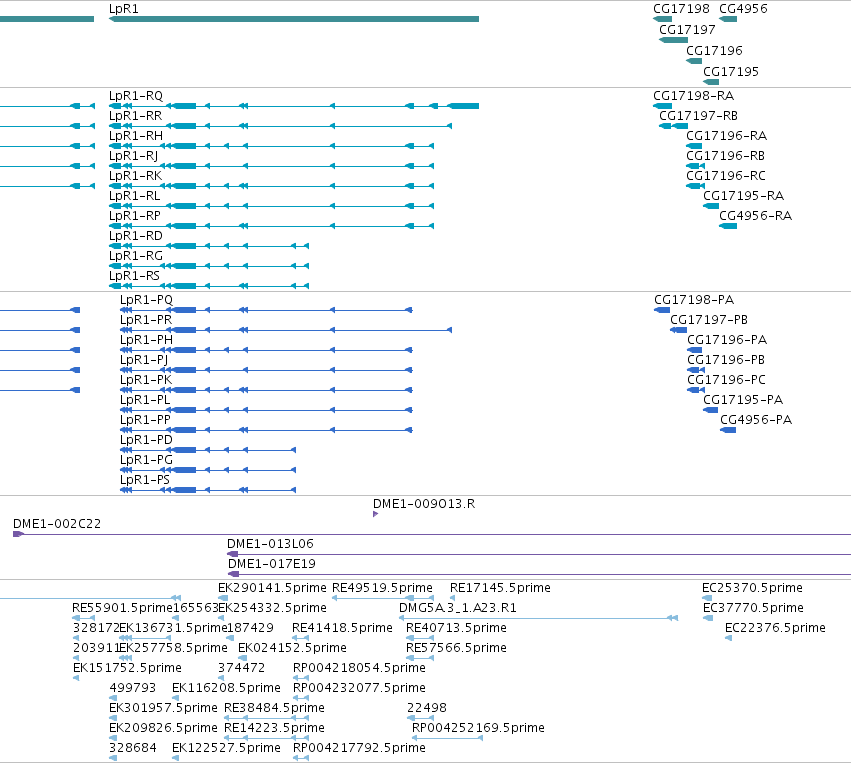Select the CG17197-PB protein label
The height and width of the screenshot is (763, 851).
(709, 320)
